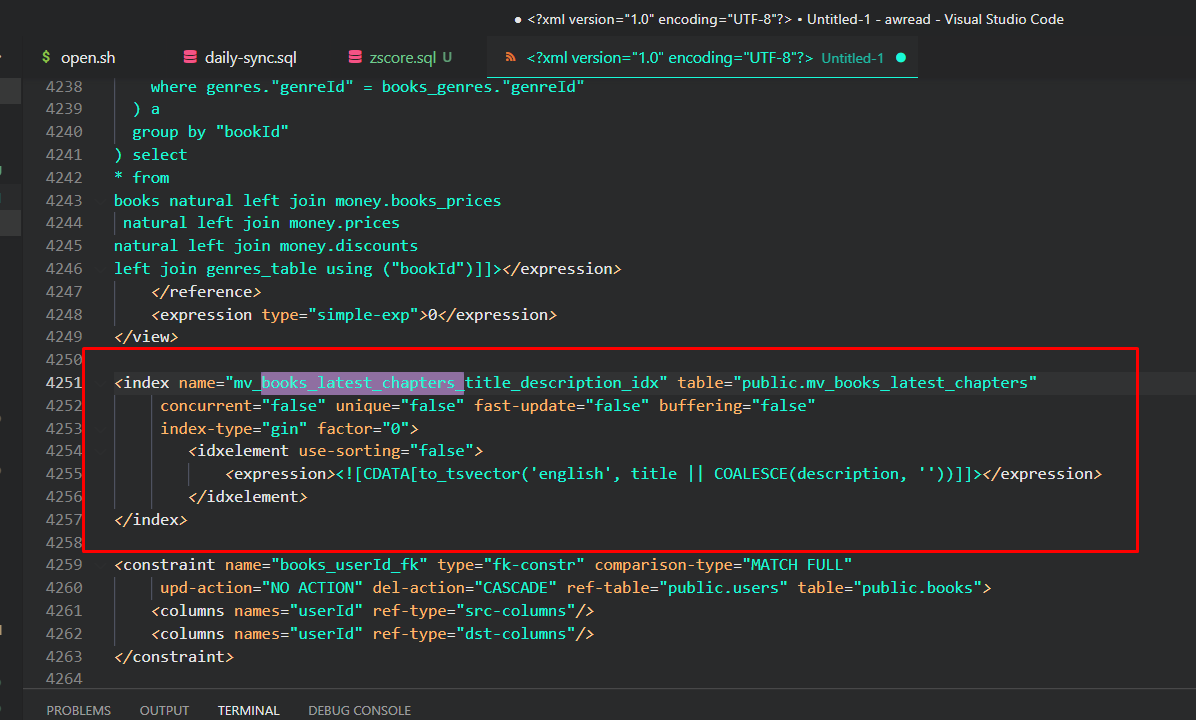Click the XML feed icon on Untitled-1 tab

click(513, 57)
